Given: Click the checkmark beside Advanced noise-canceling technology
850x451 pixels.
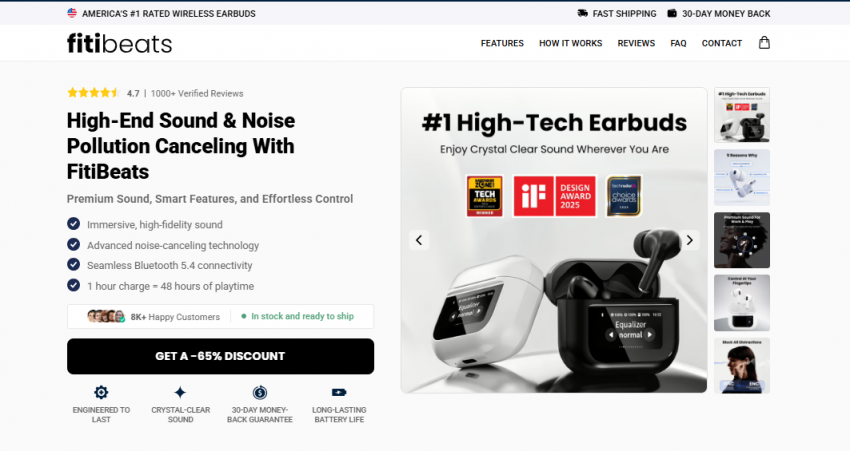Looking at the screenshot, I should 73,244.
